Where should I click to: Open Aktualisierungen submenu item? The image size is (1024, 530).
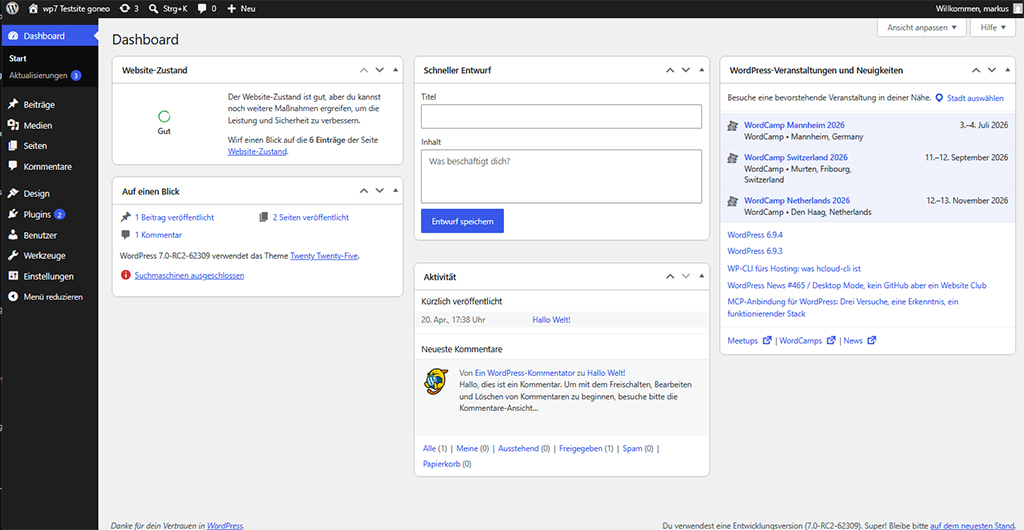(x=44, y=76)
